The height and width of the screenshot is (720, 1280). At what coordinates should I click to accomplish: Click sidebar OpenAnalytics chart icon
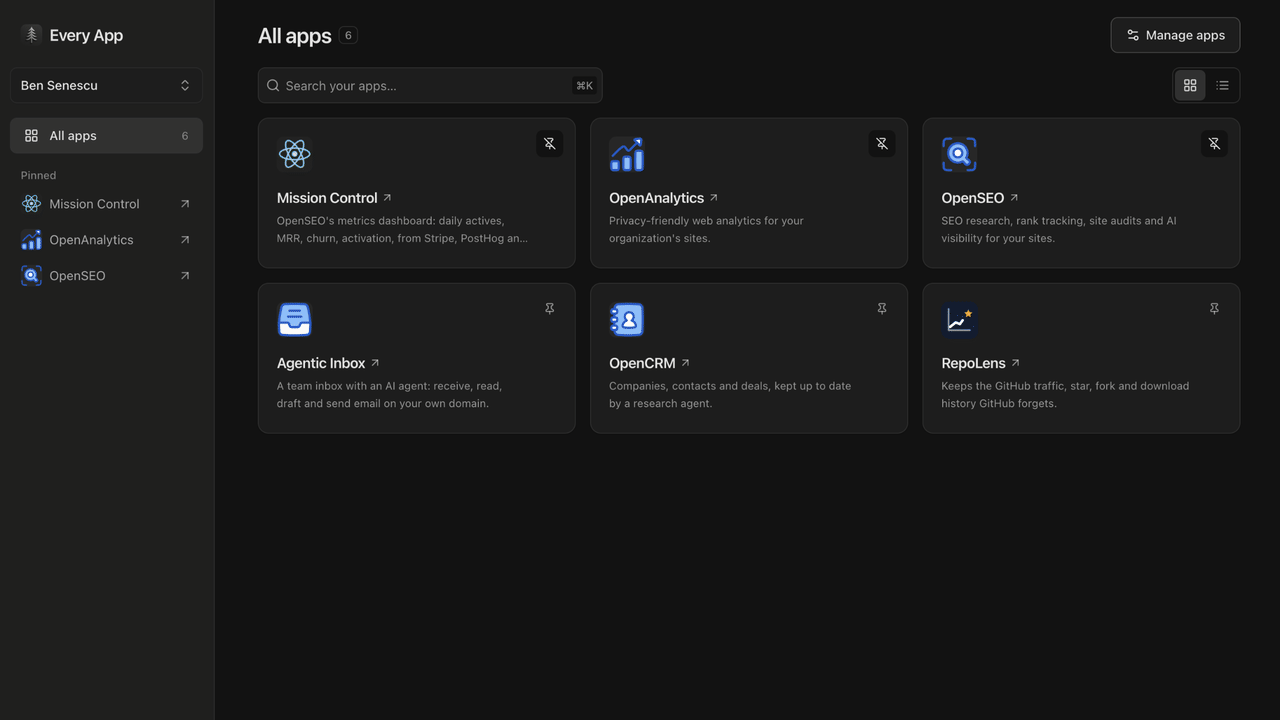(x=31, y=240)
